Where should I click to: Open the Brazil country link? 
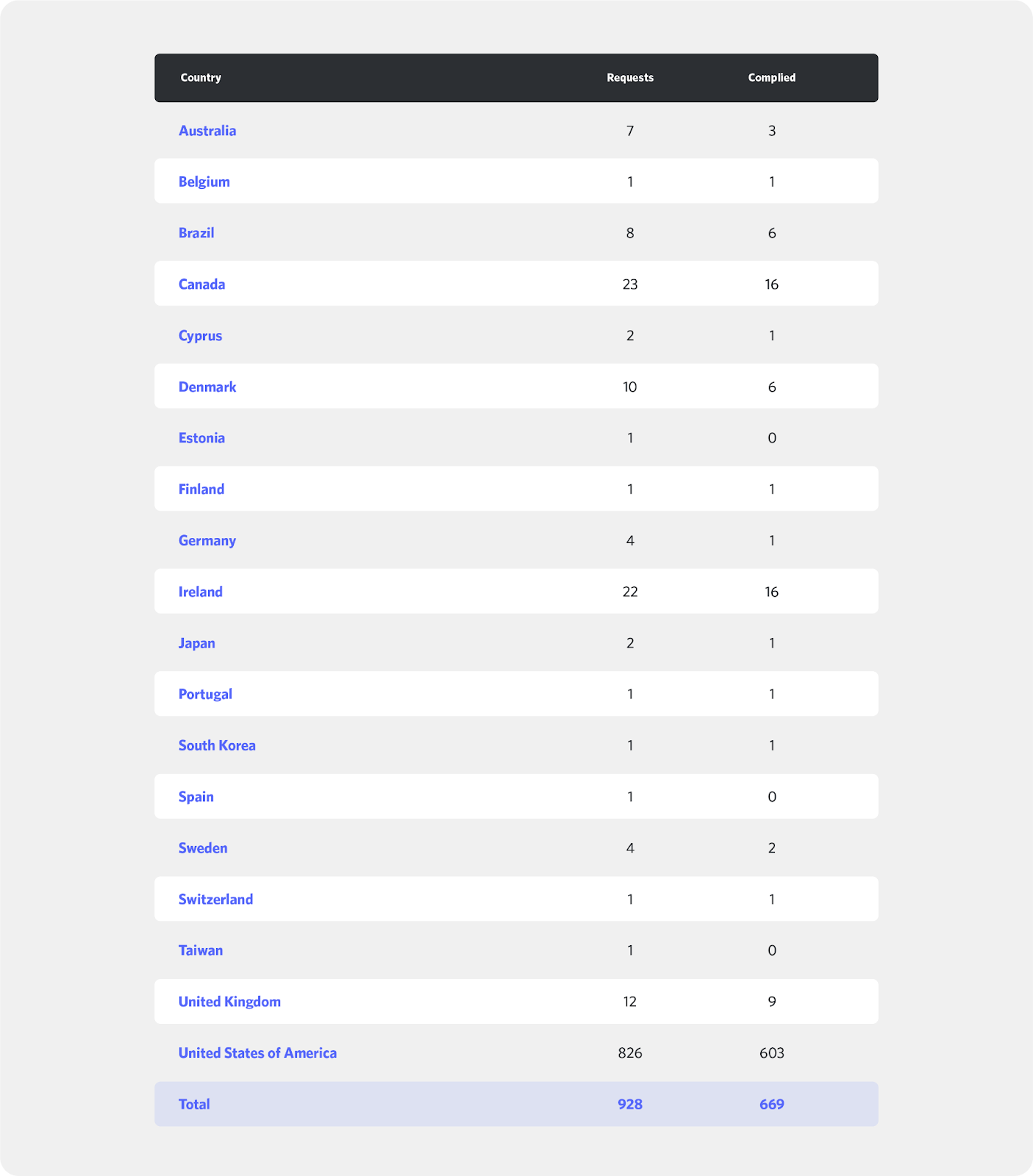[196, 233]
